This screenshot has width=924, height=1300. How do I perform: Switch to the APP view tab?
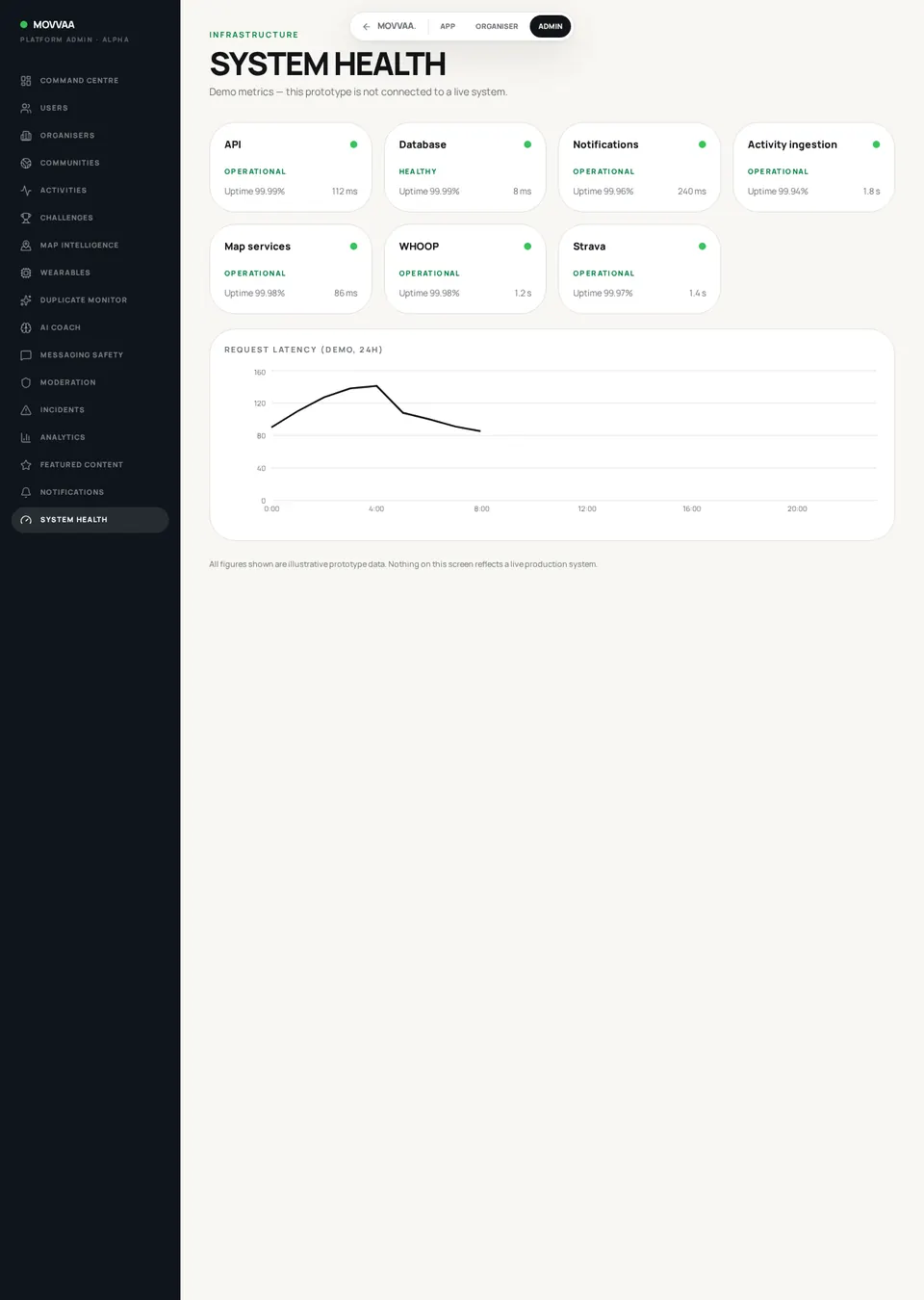click(448, 26)
